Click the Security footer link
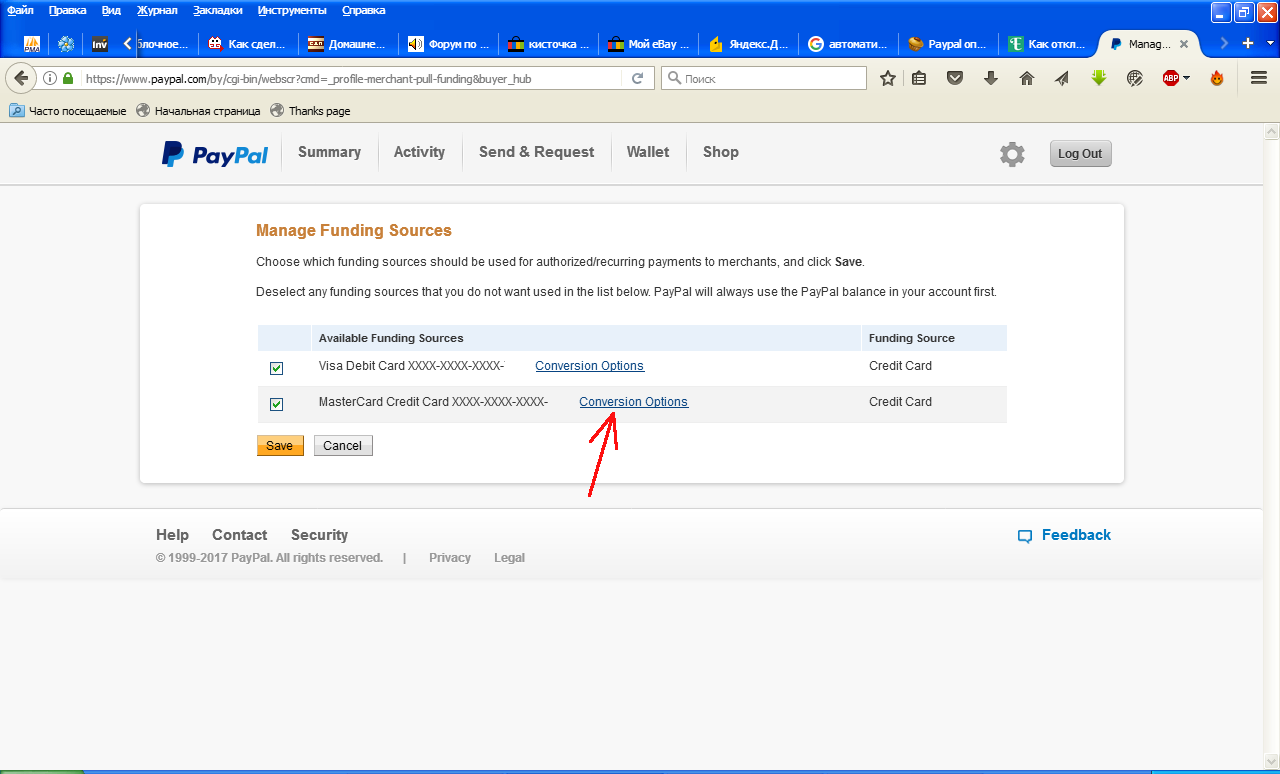Image resolution: width=1280 pixels, height=774 pixels. coord(319,535)
